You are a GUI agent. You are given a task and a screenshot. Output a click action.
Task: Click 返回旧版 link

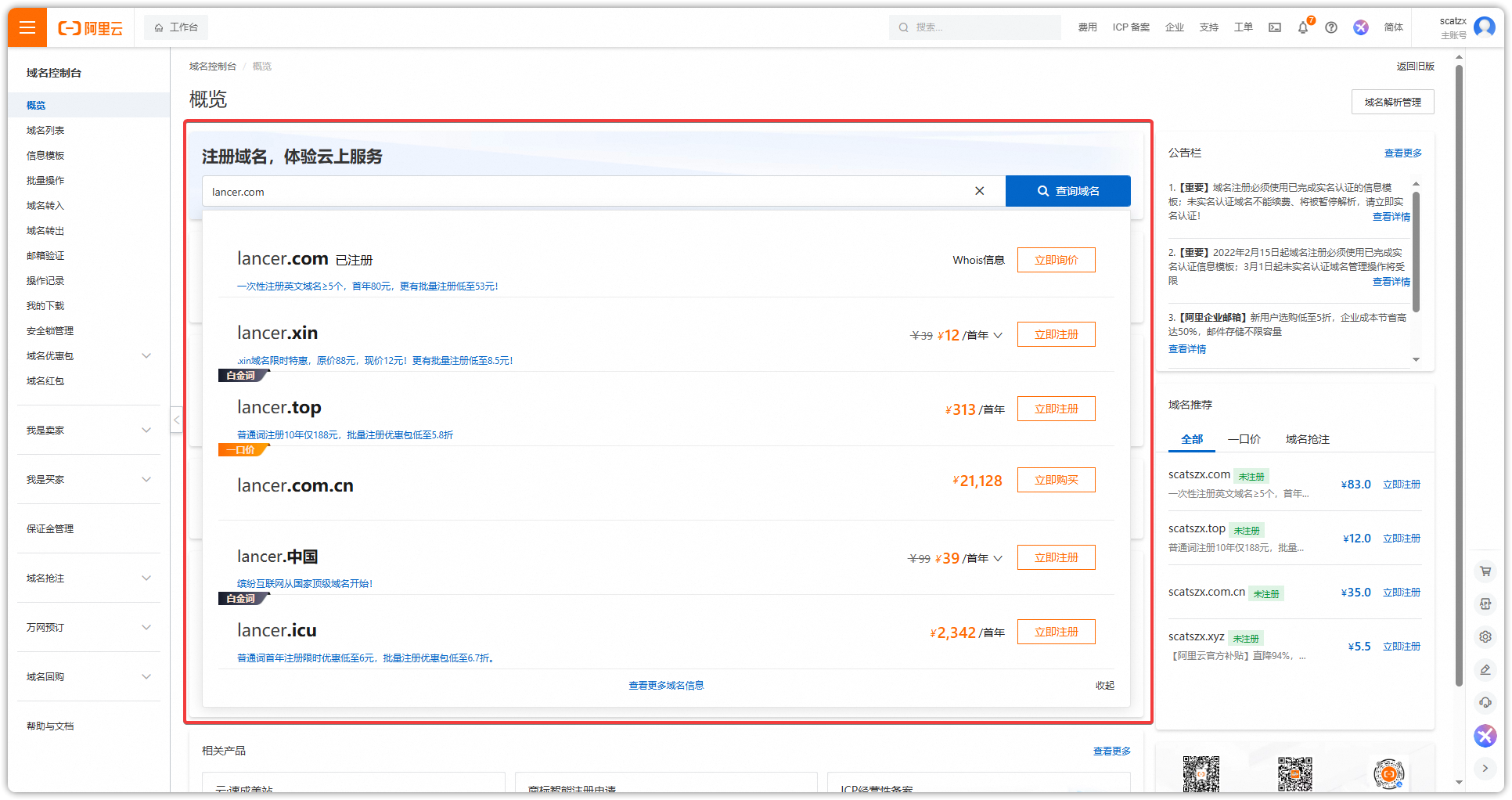click(1416, 67)
